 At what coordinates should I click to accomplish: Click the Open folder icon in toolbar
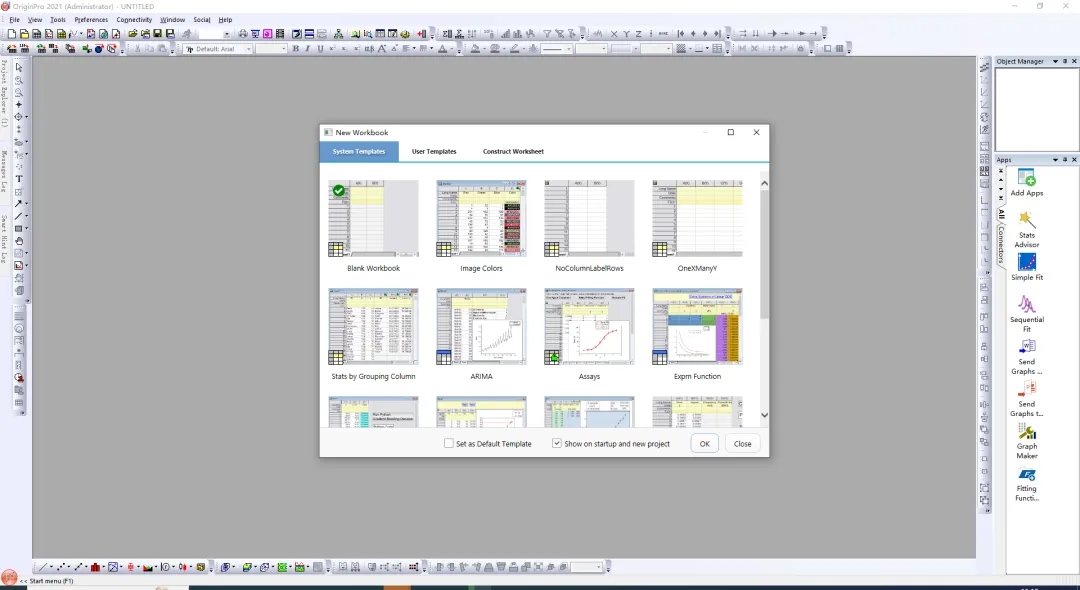132,34
